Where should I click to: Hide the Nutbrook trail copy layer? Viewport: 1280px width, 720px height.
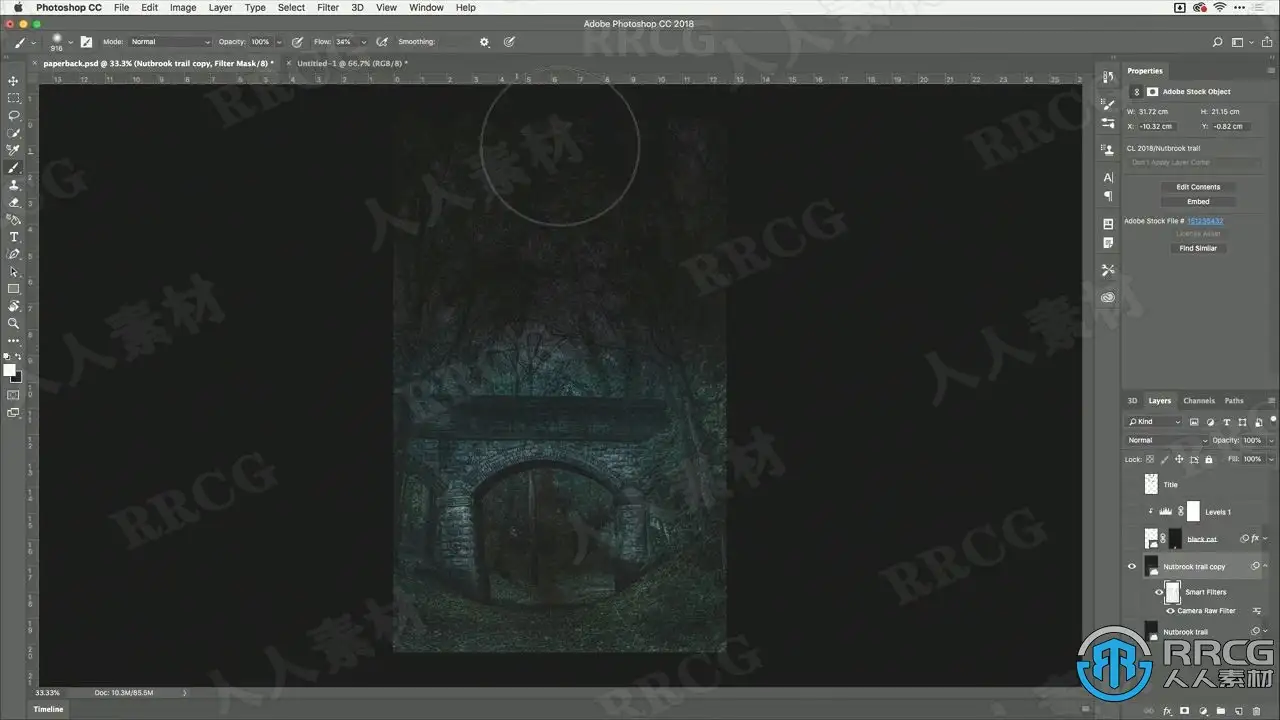click(x=1132, y=567)
